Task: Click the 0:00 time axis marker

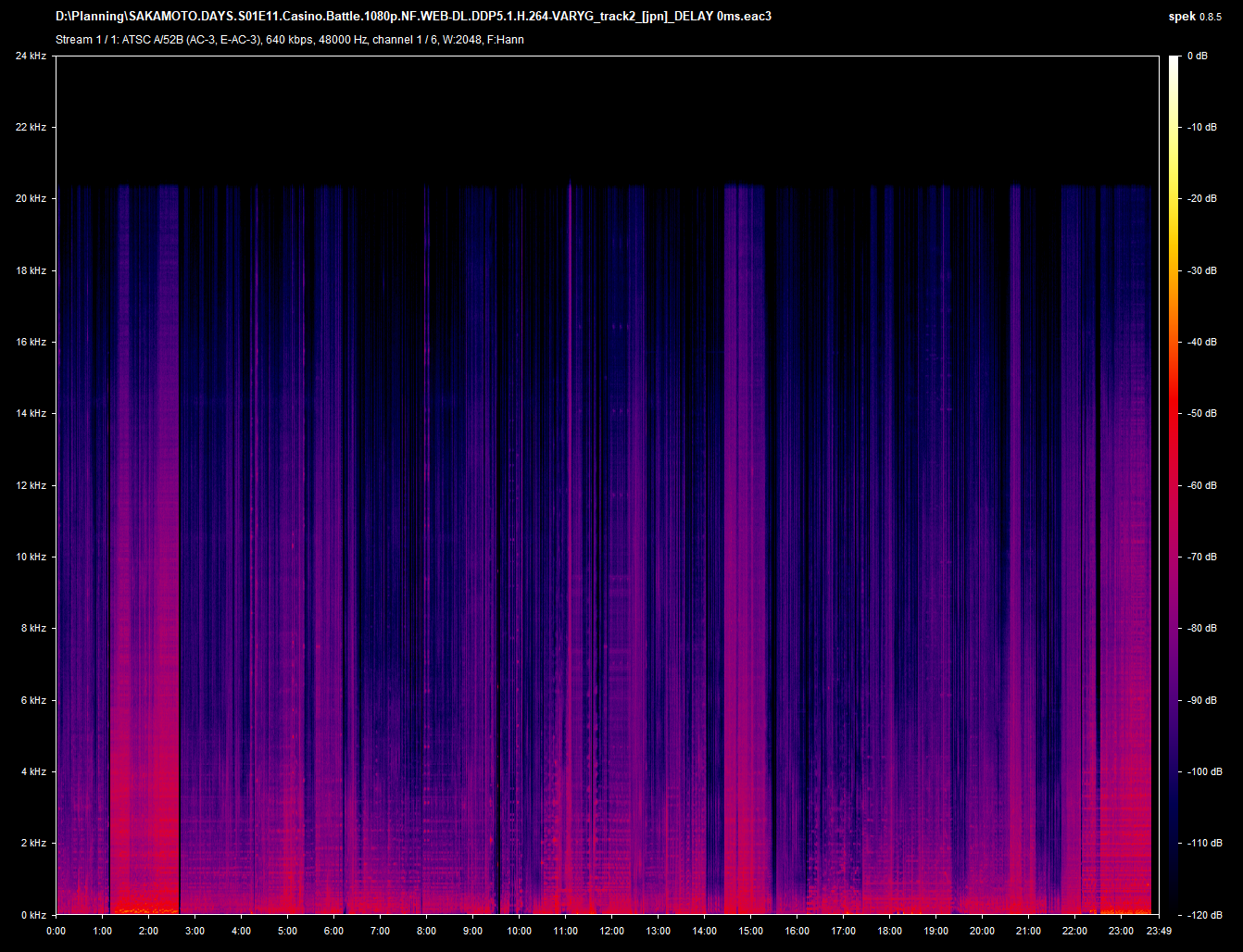Action: pos(56,931)
